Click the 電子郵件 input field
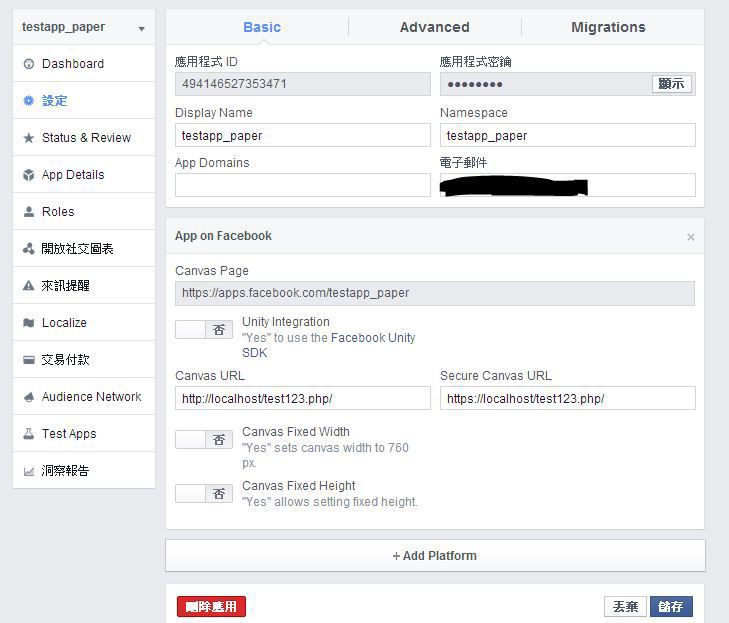729x623 pixels. [x=568, y=185]
